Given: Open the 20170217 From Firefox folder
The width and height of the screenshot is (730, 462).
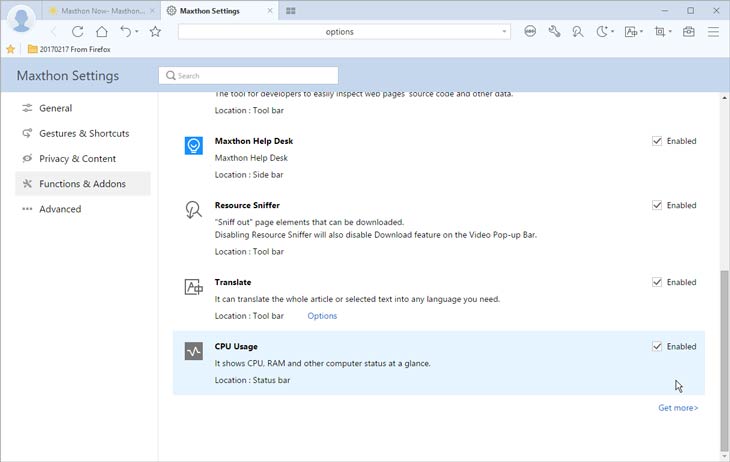Looking at the screenshot, I should pos(69,49).
